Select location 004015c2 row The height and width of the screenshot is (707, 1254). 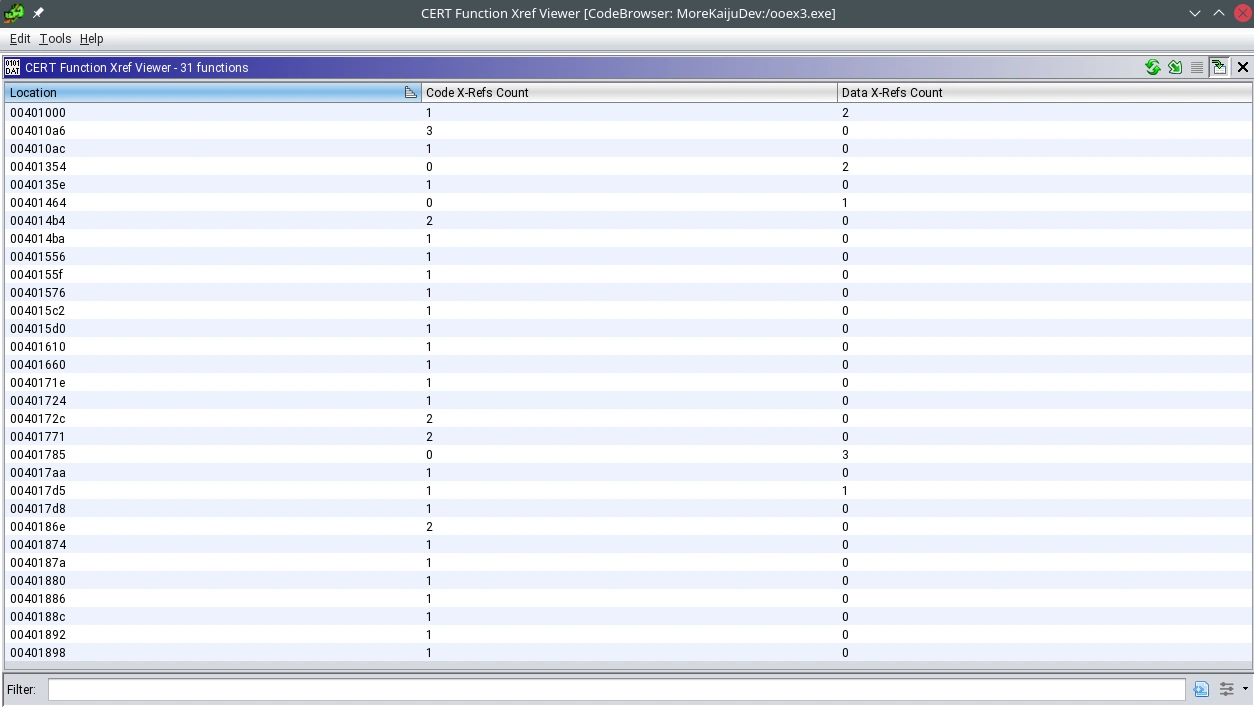tap(627, 311)
